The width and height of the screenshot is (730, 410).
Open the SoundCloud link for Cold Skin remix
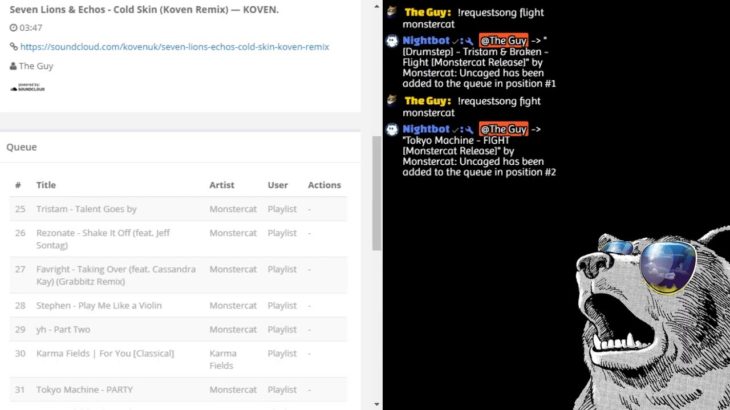tap(175, 47)
